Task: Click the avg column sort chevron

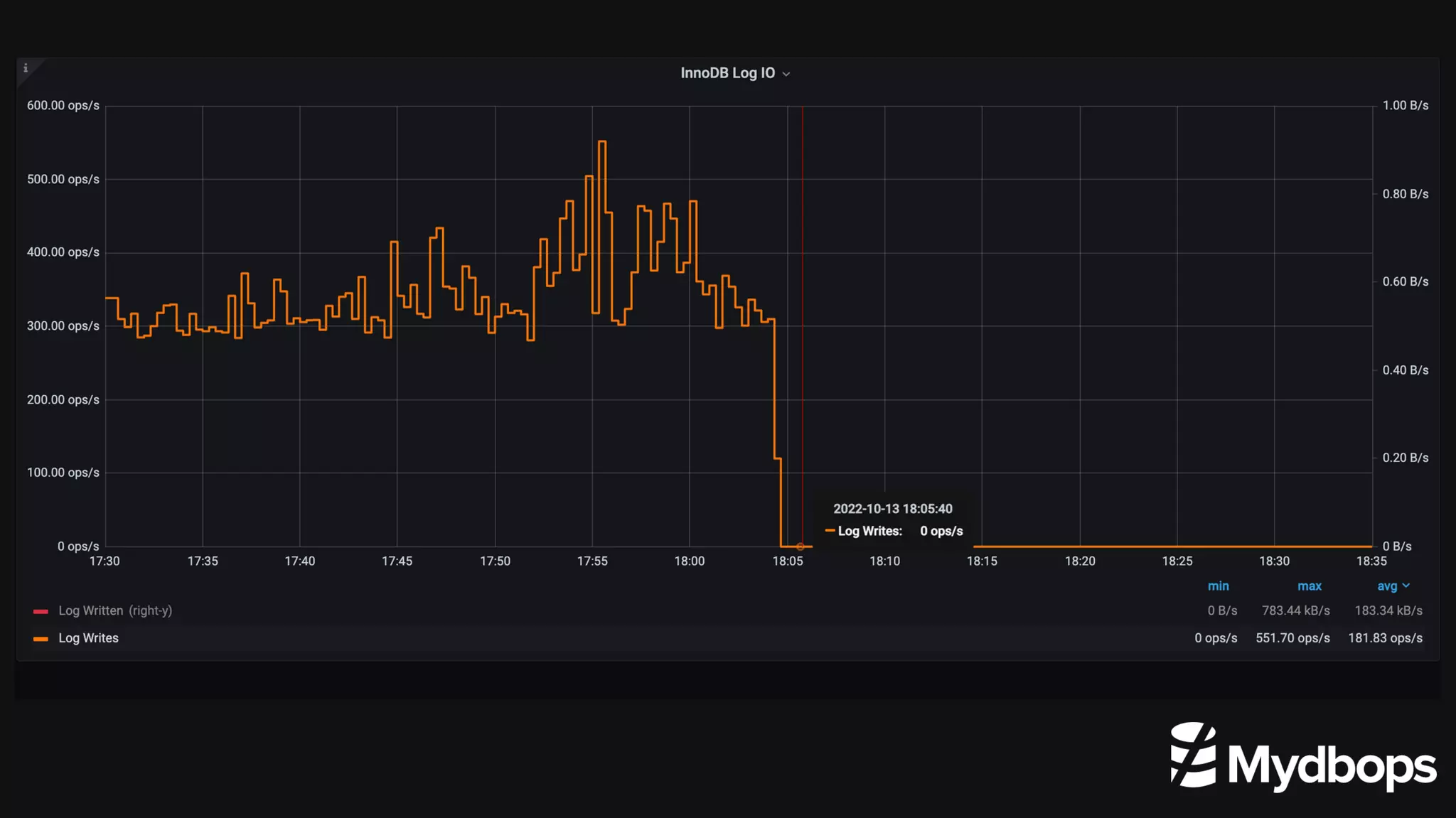Action: point(1406,586)
